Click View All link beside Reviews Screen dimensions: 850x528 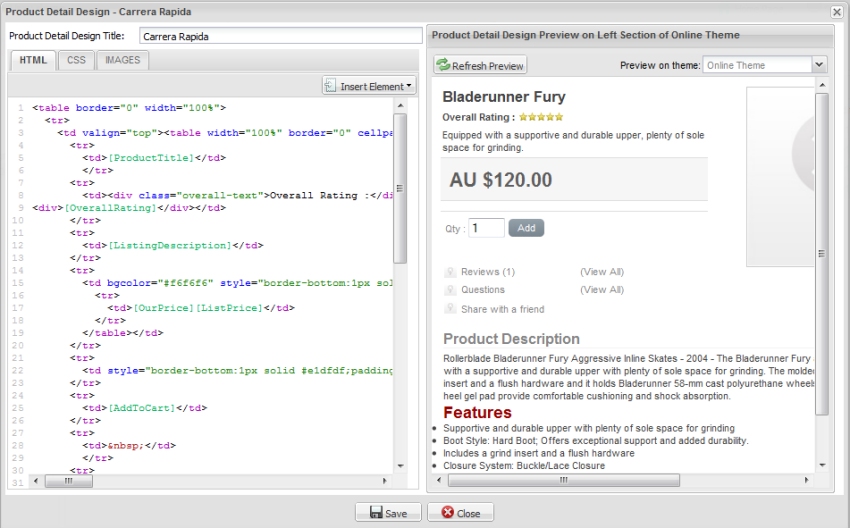pos(602,272)
